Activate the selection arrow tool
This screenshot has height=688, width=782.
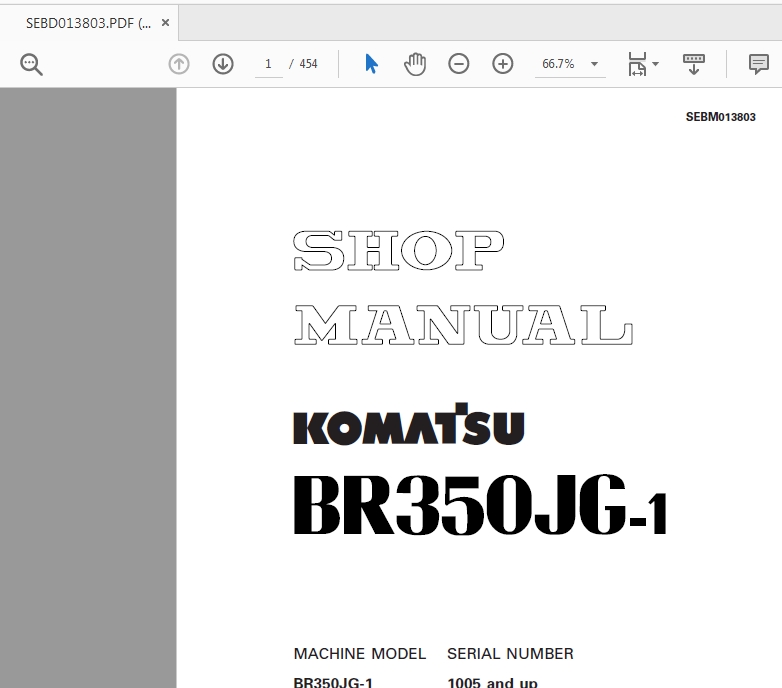(x=372, y=64)
